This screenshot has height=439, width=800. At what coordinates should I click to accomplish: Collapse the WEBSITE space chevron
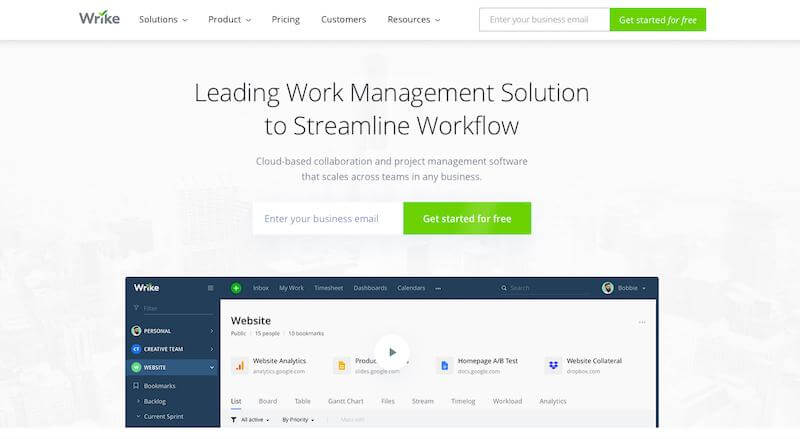tap(212, 368)
